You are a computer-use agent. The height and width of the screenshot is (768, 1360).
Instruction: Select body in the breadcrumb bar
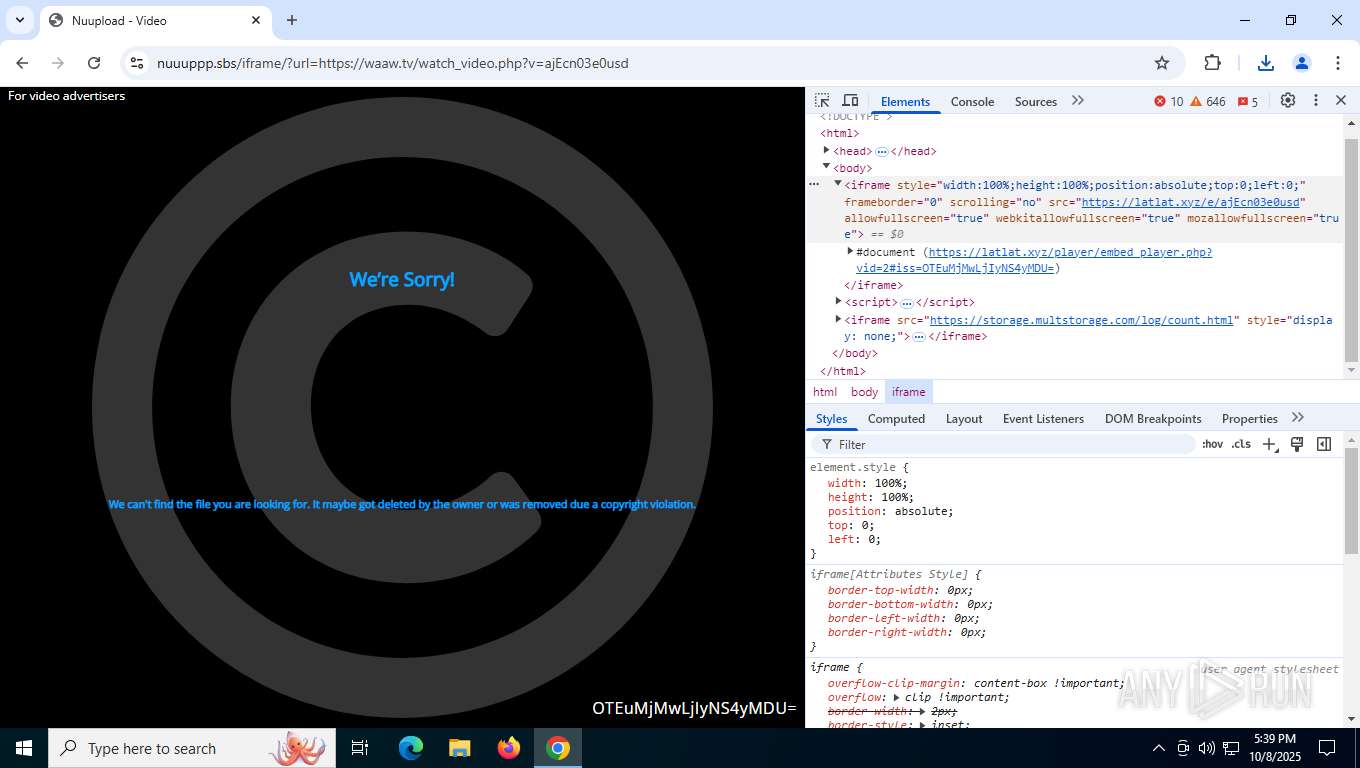864,392
